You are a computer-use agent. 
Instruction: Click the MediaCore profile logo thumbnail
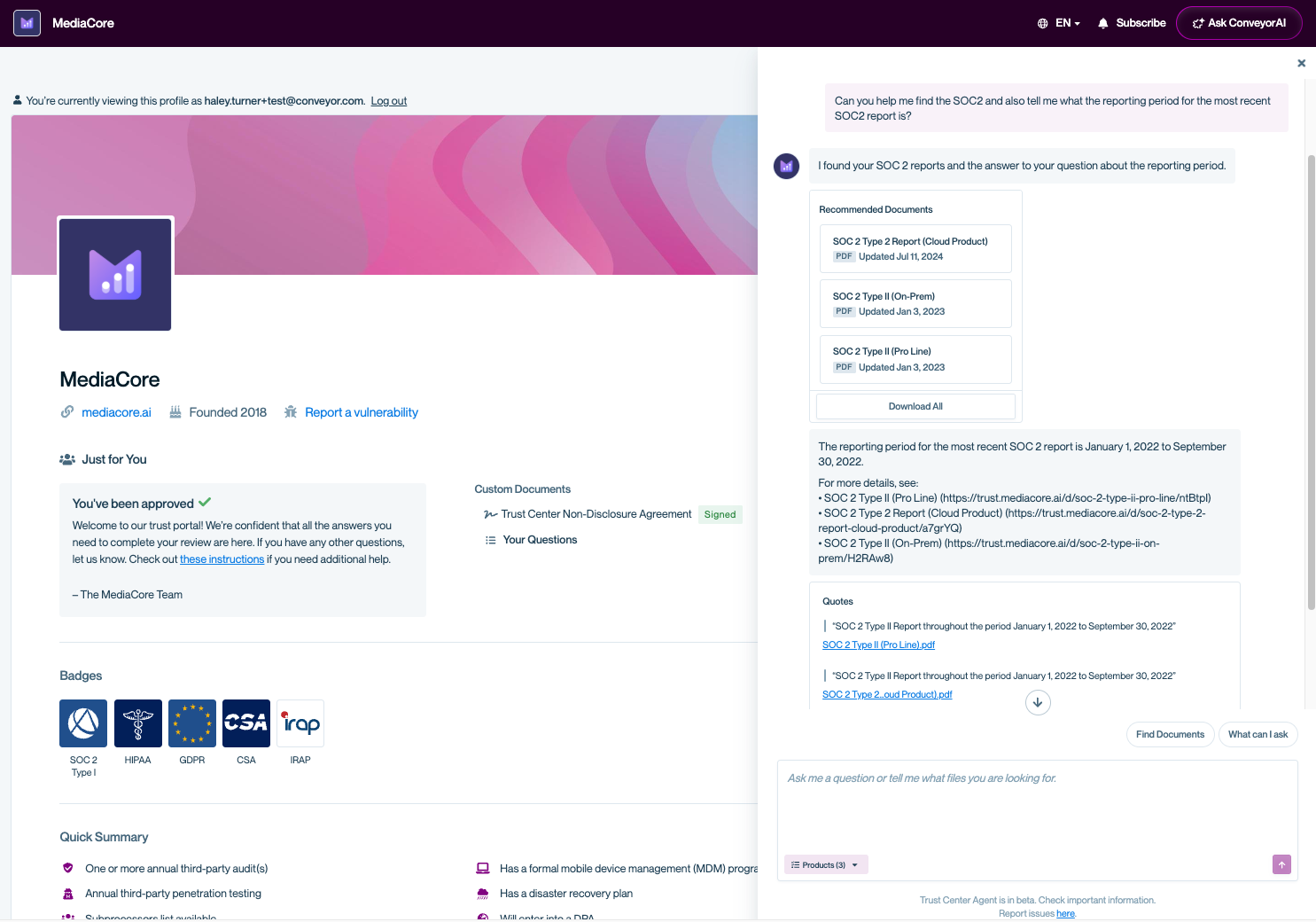point(115,274)
